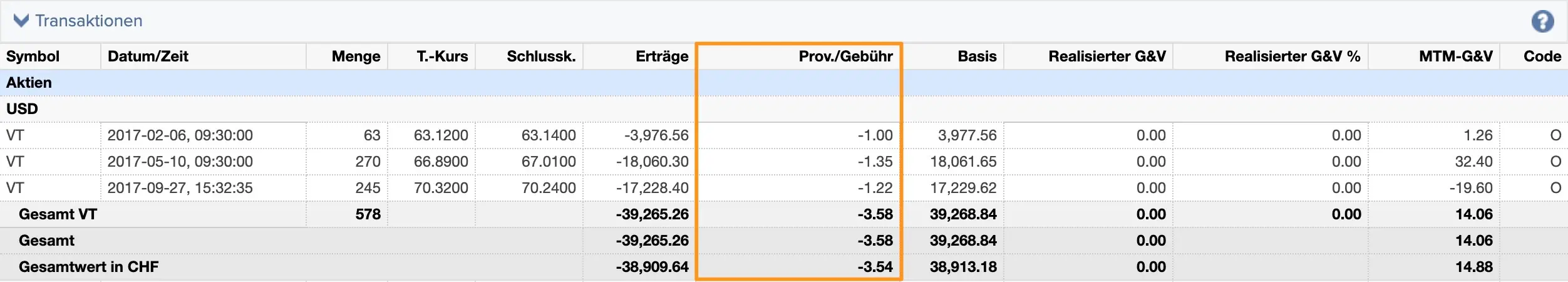Click the Code column header

[1542, 56]
